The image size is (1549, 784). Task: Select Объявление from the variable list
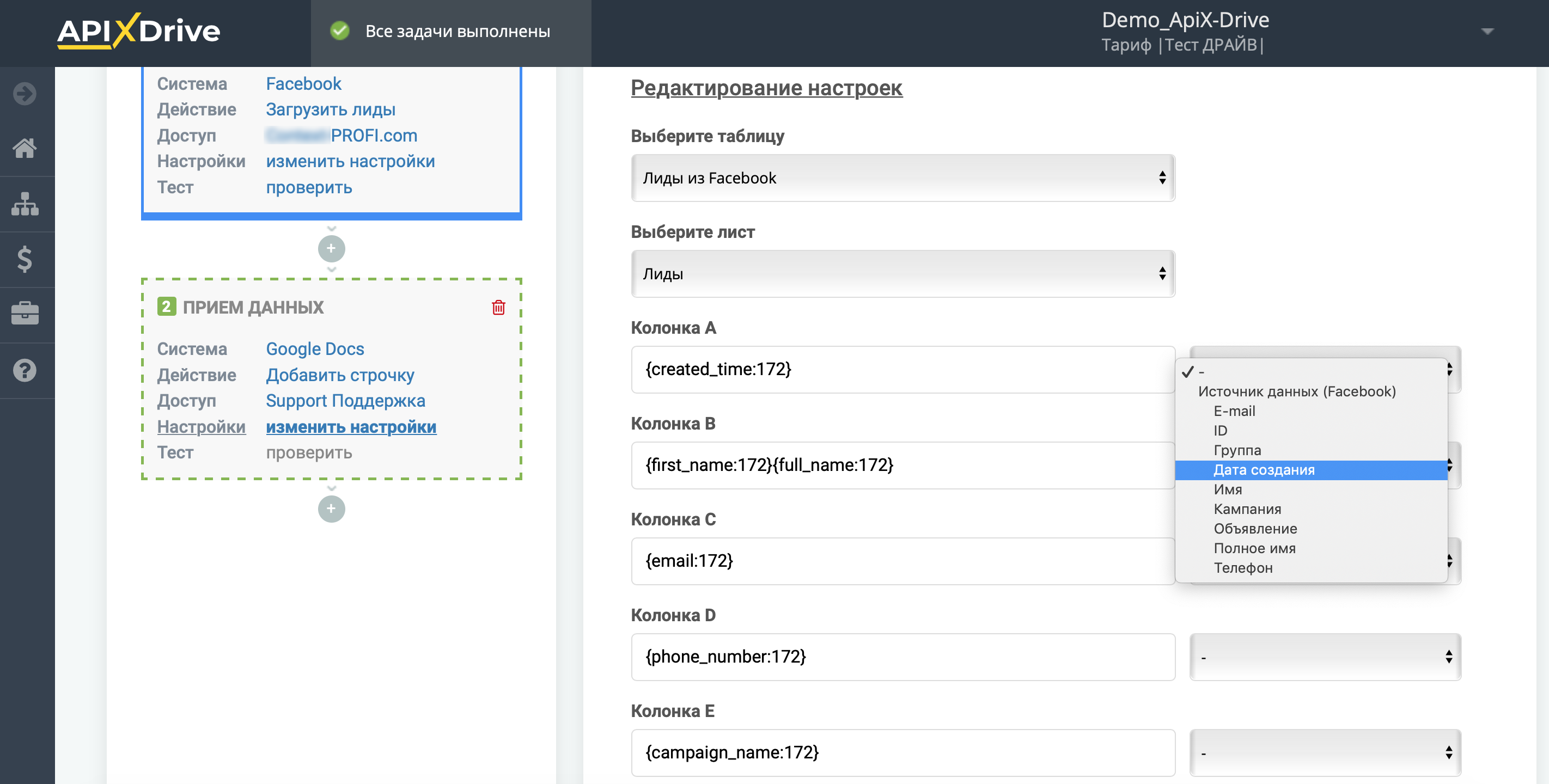tap(1311, 529)
